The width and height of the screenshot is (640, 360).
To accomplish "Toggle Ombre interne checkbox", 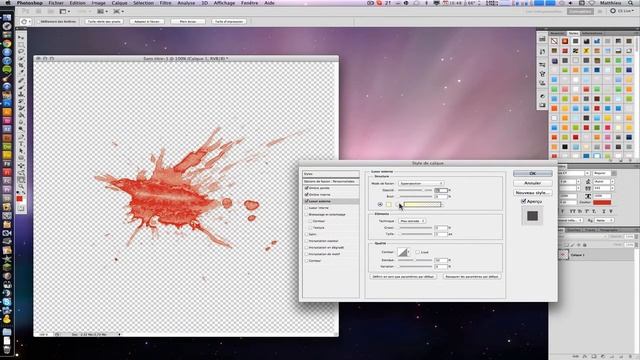I will click(307, 195).
